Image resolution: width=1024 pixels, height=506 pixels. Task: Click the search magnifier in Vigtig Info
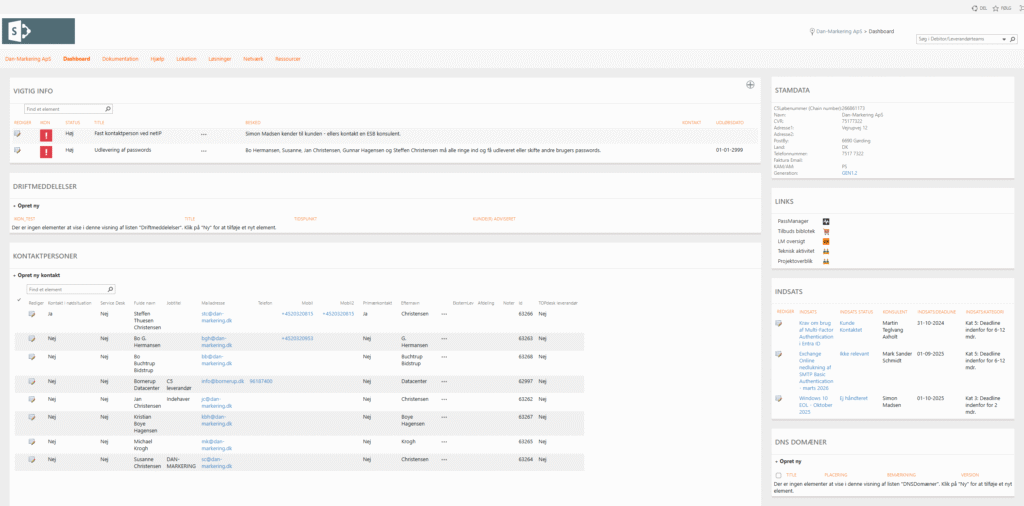[x=108, y=108]
